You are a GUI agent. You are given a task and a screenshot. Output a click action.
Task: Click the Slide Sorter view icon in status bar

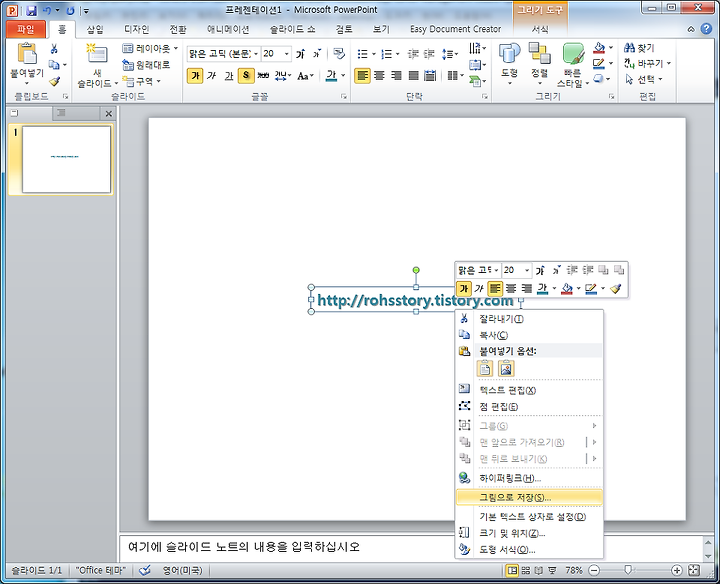(x=525, y=570)
